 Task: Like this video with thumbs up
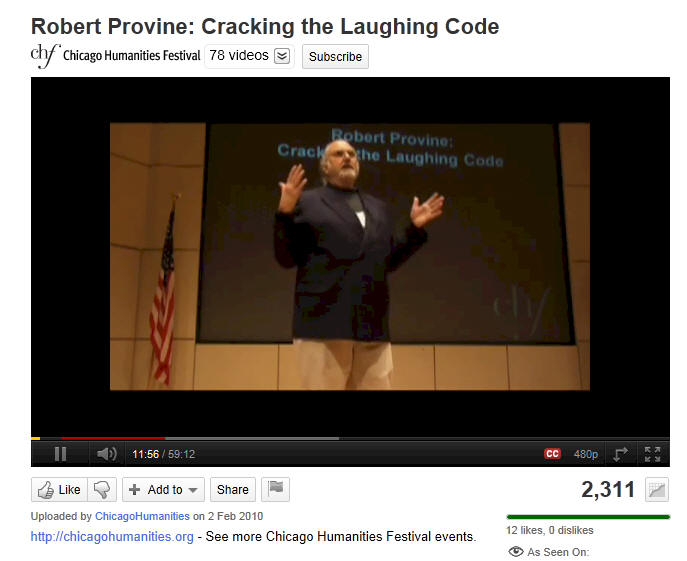(x=60, y=490)
